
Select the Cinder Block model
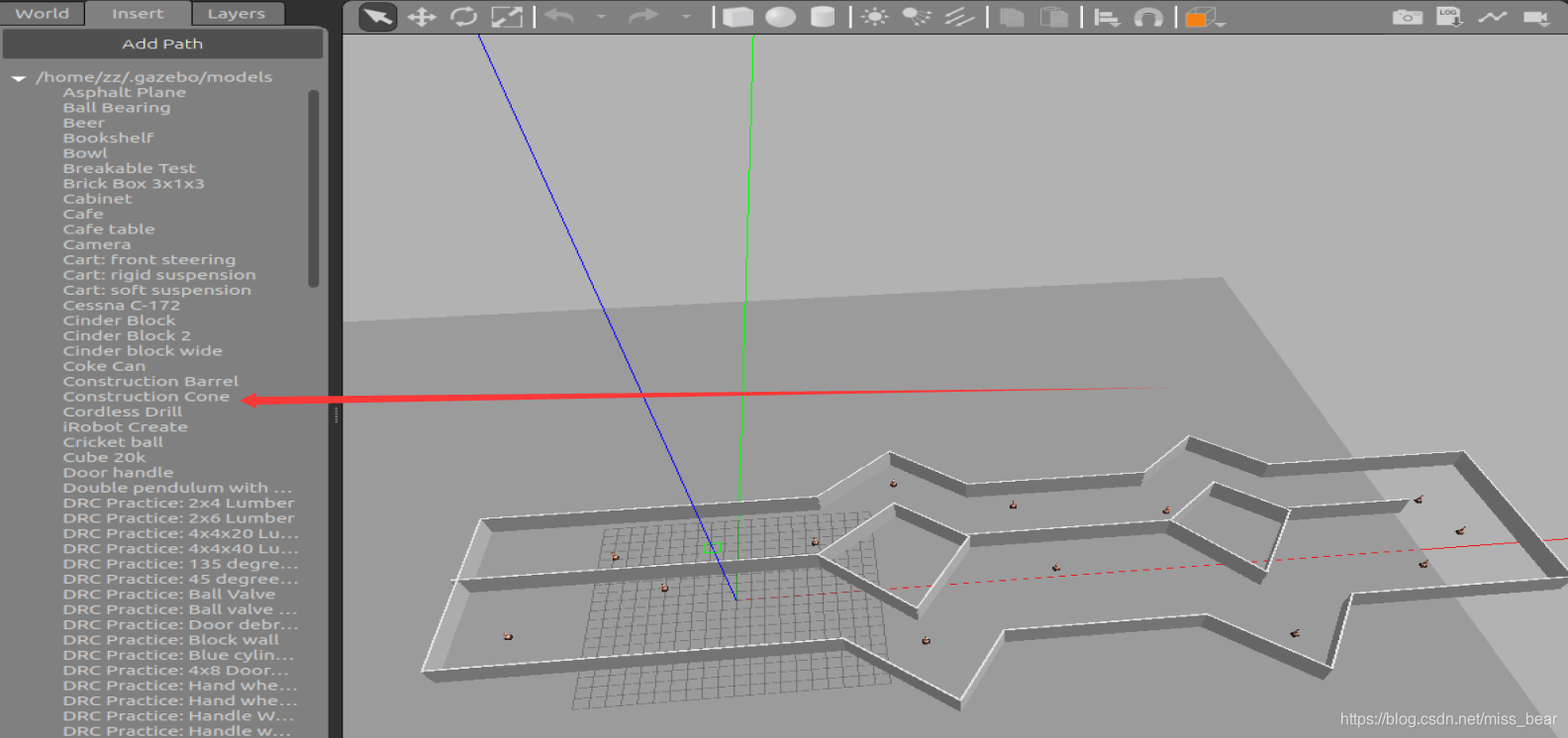pos(119,321)
